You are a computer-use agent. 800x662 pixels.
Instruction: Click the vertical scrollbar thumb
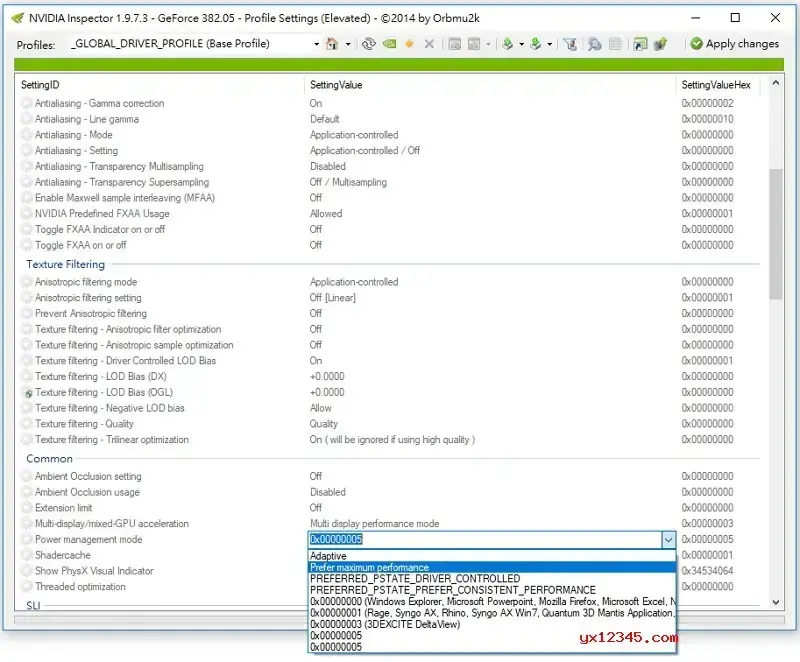tap(776, 234)
